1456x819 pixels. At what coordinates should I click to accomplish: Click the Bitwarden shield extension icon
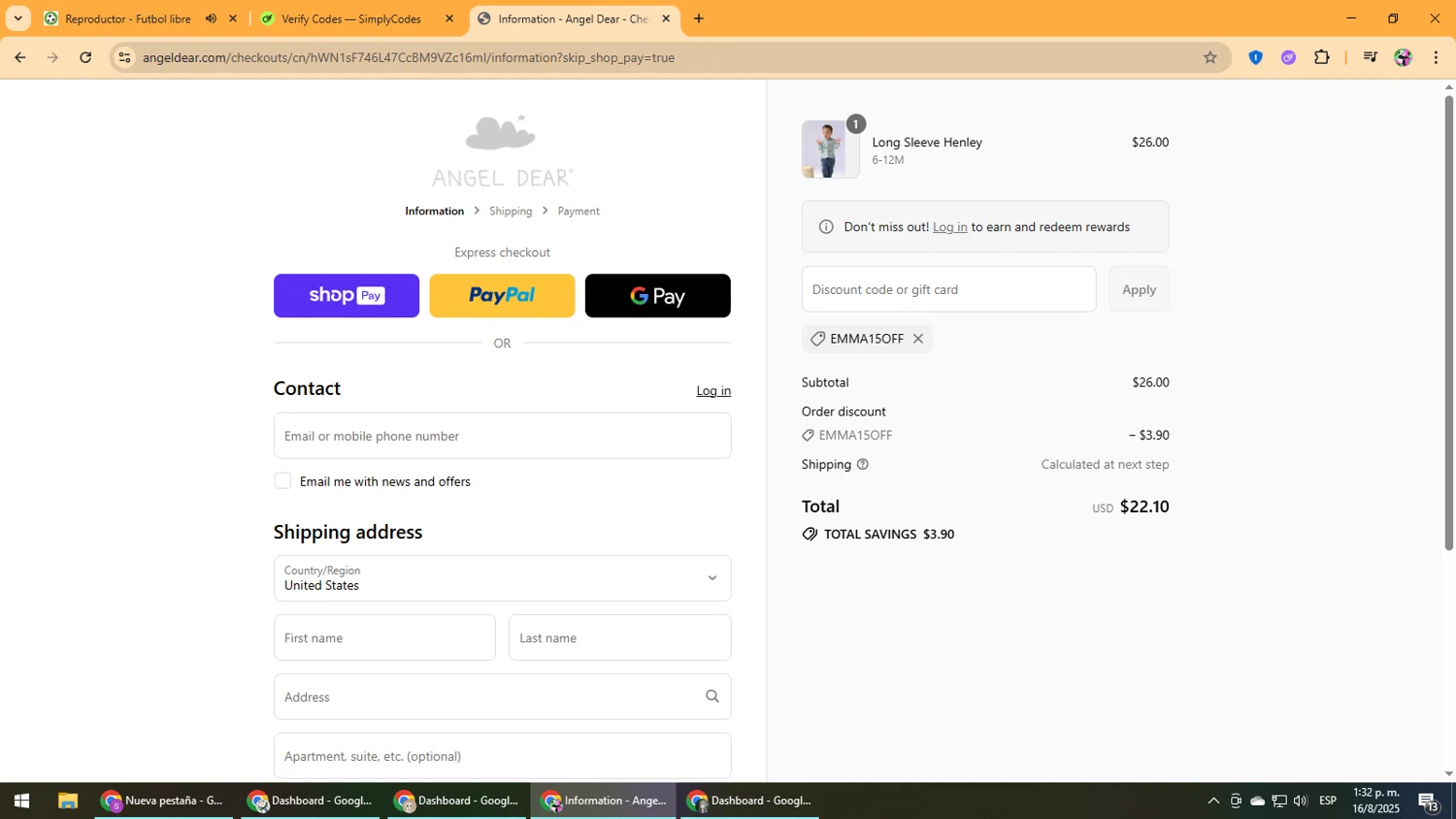click(x=1255, y=57)
